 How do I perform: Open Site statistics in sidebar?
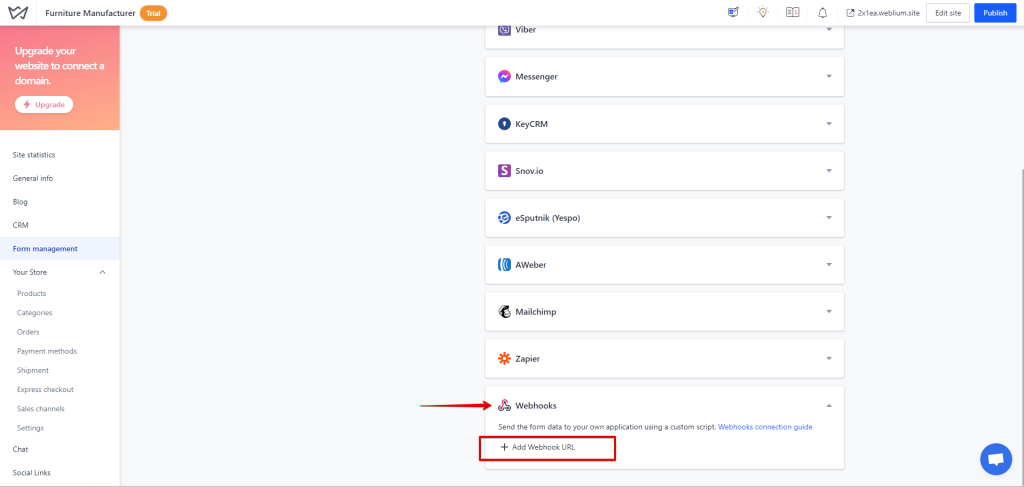pos(34,155)
